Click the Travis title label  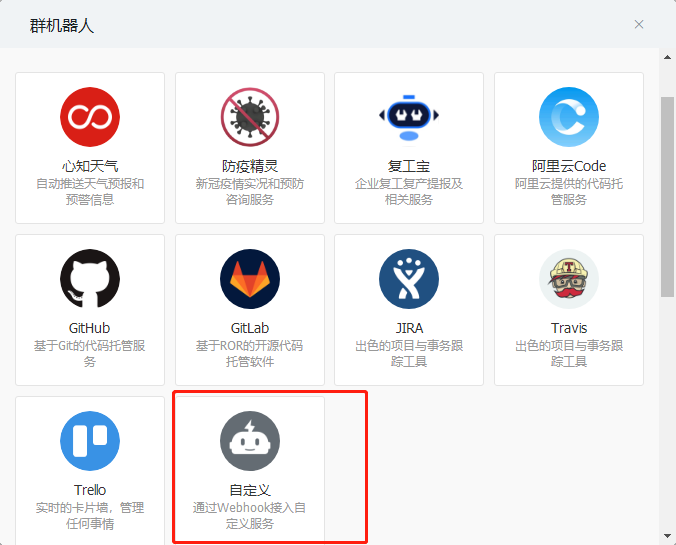[x=569, y=328]
